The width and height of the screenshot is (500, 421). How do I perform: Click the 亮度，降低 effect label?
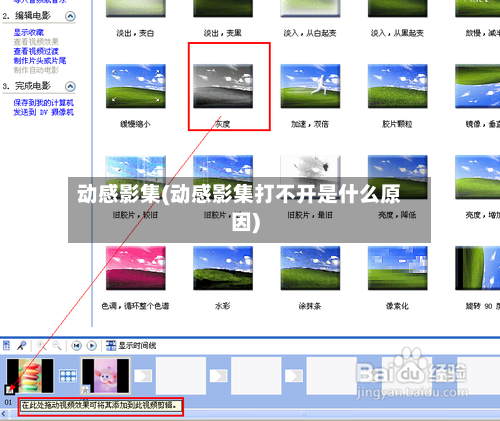pyautogui.click(x=397, y=215)
